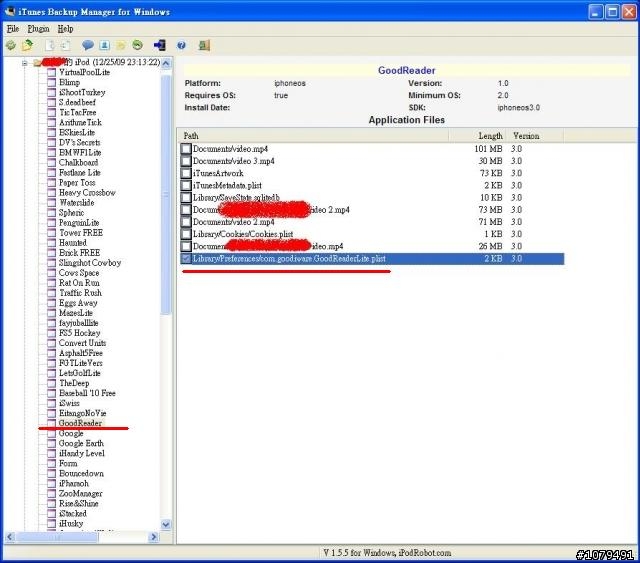Click icon beside Waterslide
The width and height of the screenshot is (640, 563).
[51, 203]
